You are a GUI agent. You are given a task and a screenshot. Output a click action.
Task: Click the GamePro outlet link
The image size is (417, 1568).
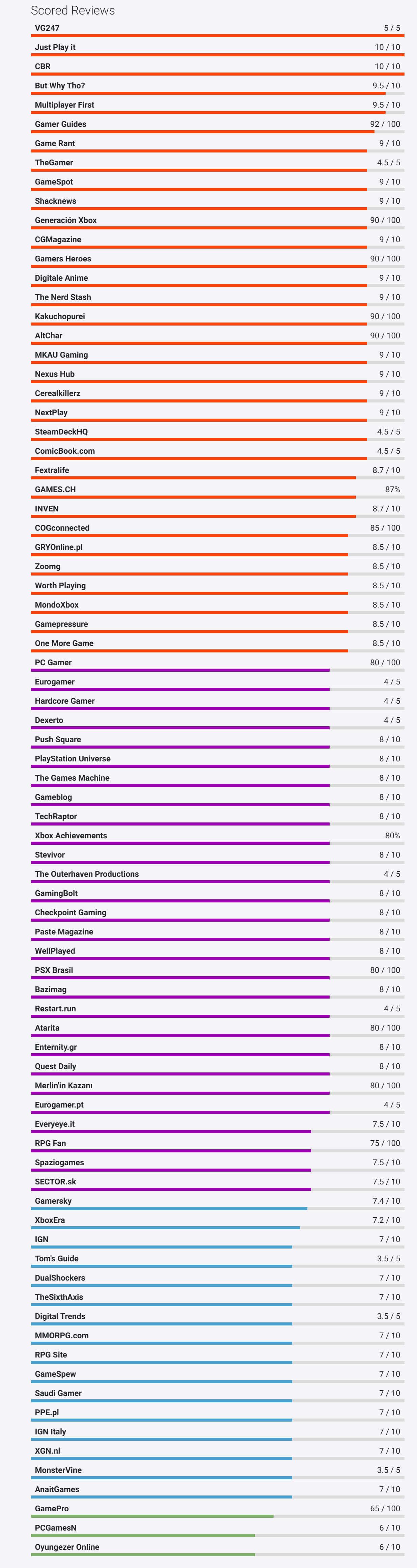click(52, 1508)
